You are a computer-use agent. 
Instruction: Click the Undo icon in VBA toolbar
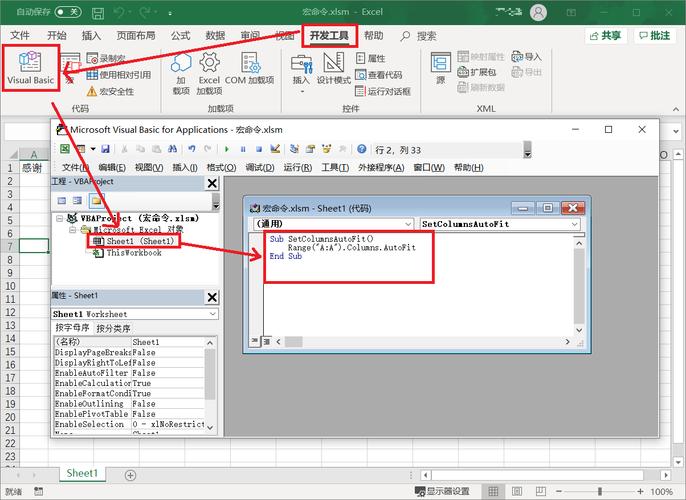point(192,149)
